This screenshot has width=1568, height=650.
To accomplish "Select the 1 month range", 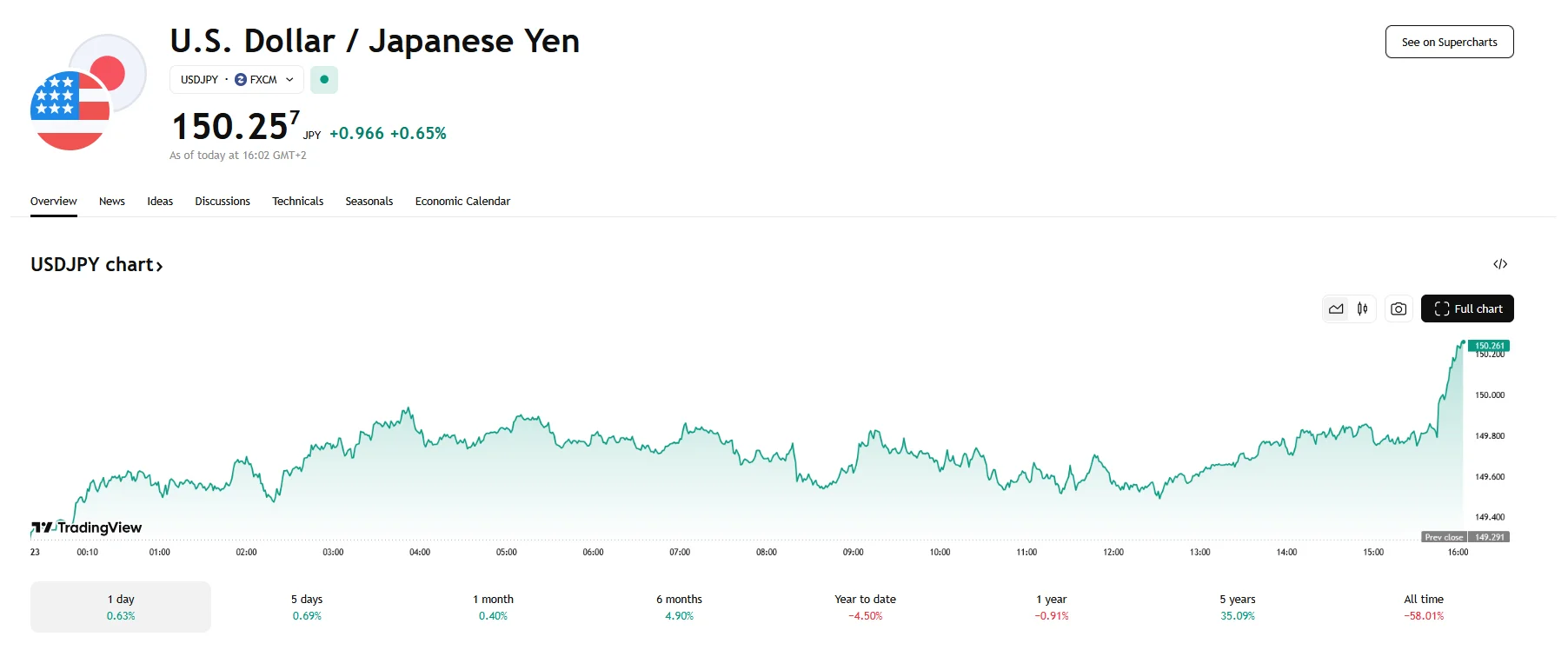I will (493, 607).
